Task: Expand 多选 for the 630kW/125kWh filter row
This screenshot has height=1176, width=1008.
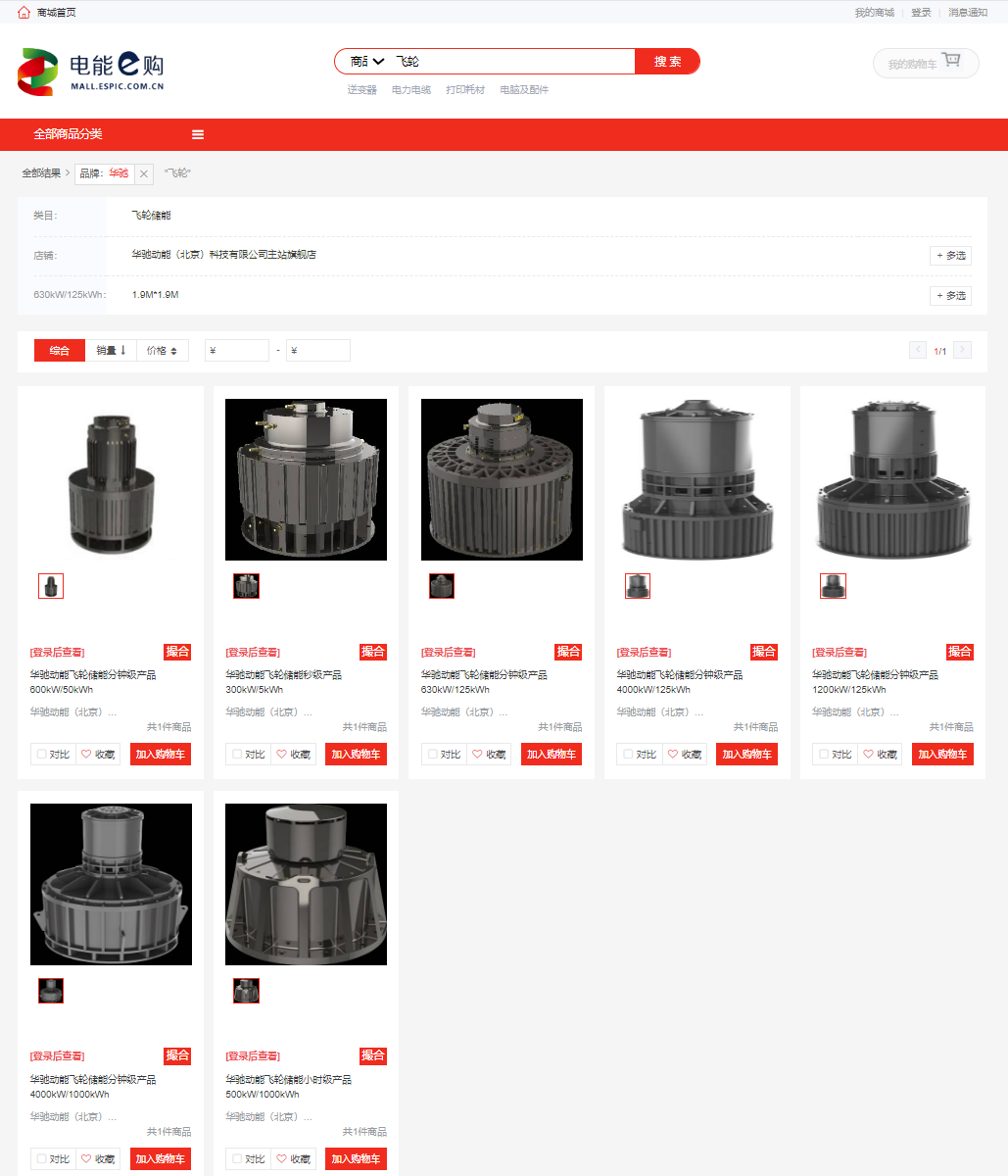Action: (950, 295)
